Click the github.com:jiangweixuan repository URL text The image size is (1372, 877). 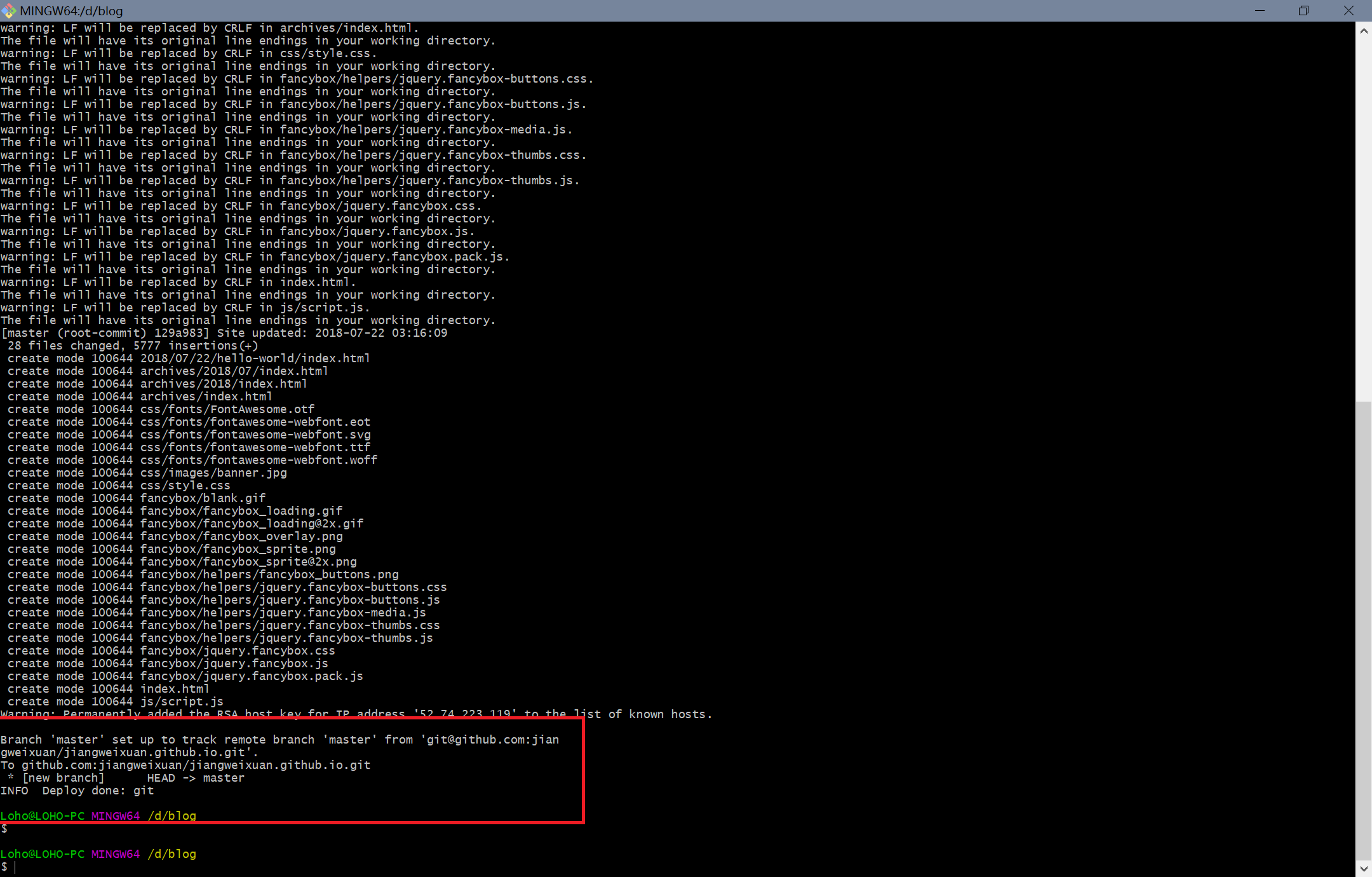tap(196, 765)
